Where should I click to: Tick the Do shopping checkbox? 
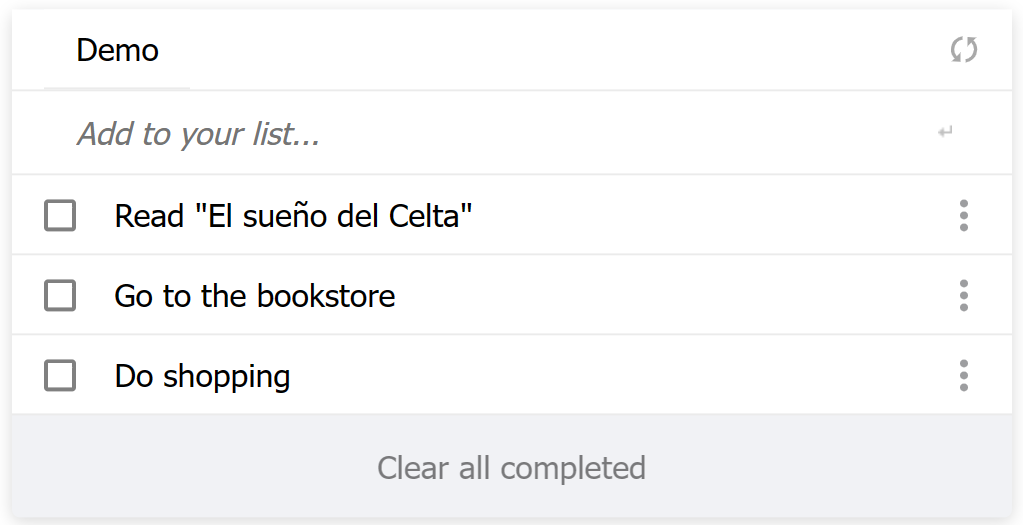pyautogui.click(x=60, y=375)
